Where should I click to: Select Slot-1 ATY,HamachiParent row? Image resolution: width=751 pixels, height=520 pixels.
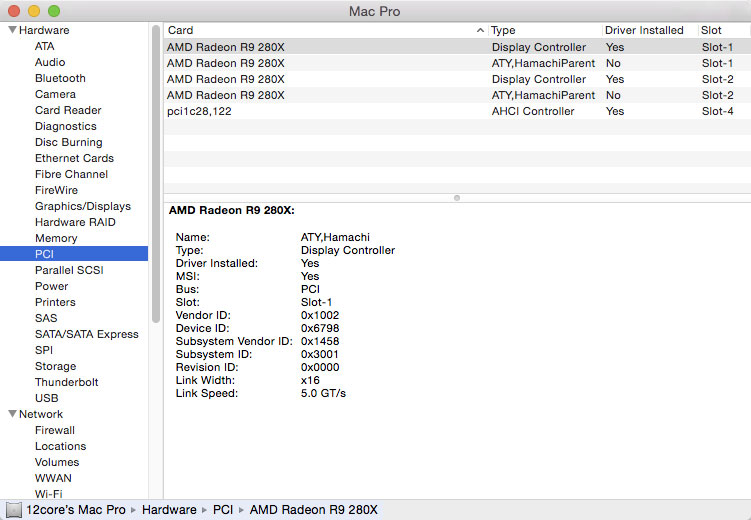click(457, 63)
